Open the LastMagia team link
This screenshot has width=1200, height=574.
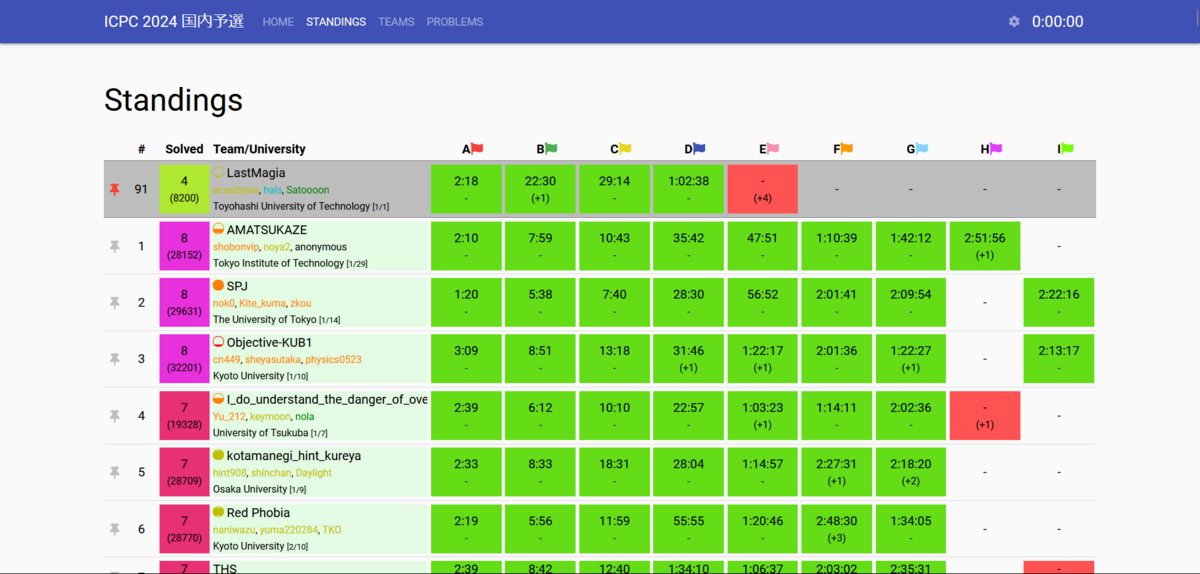click(x=256, y=173)
